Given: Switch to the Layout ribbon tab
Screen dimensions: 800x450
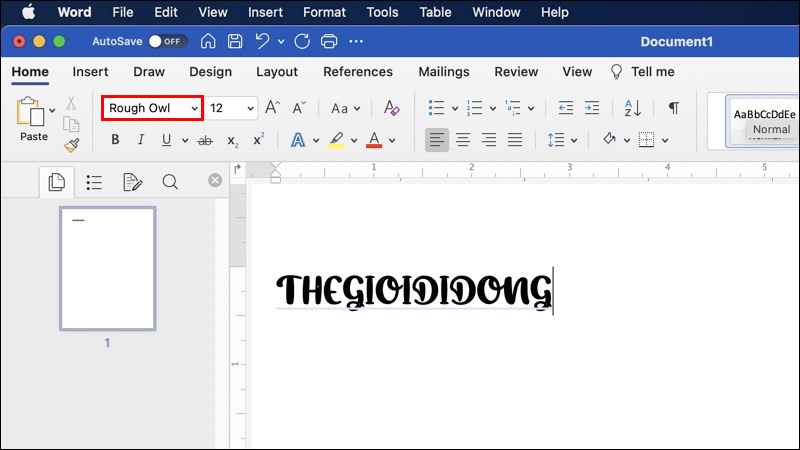Looking at the screenshot, I should 277,72.
